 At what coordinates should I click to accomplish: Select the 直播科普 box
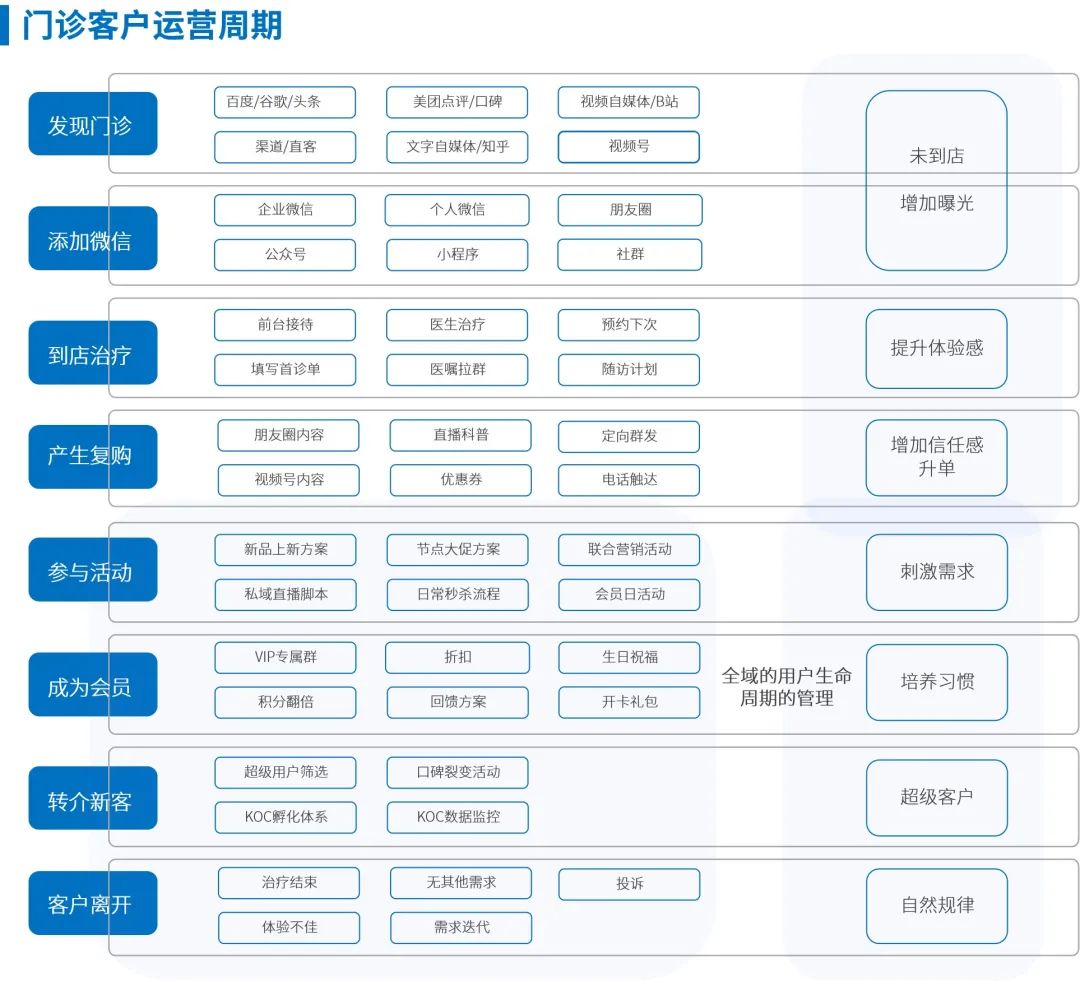[461, 435]
